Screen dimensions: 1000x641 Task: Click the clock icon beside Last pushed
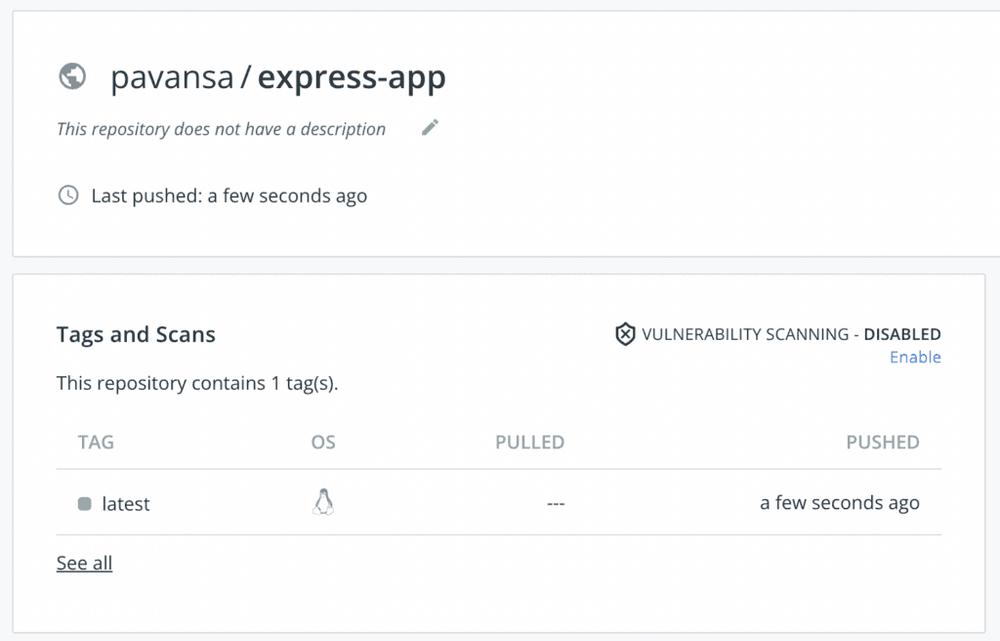[68, 195]
